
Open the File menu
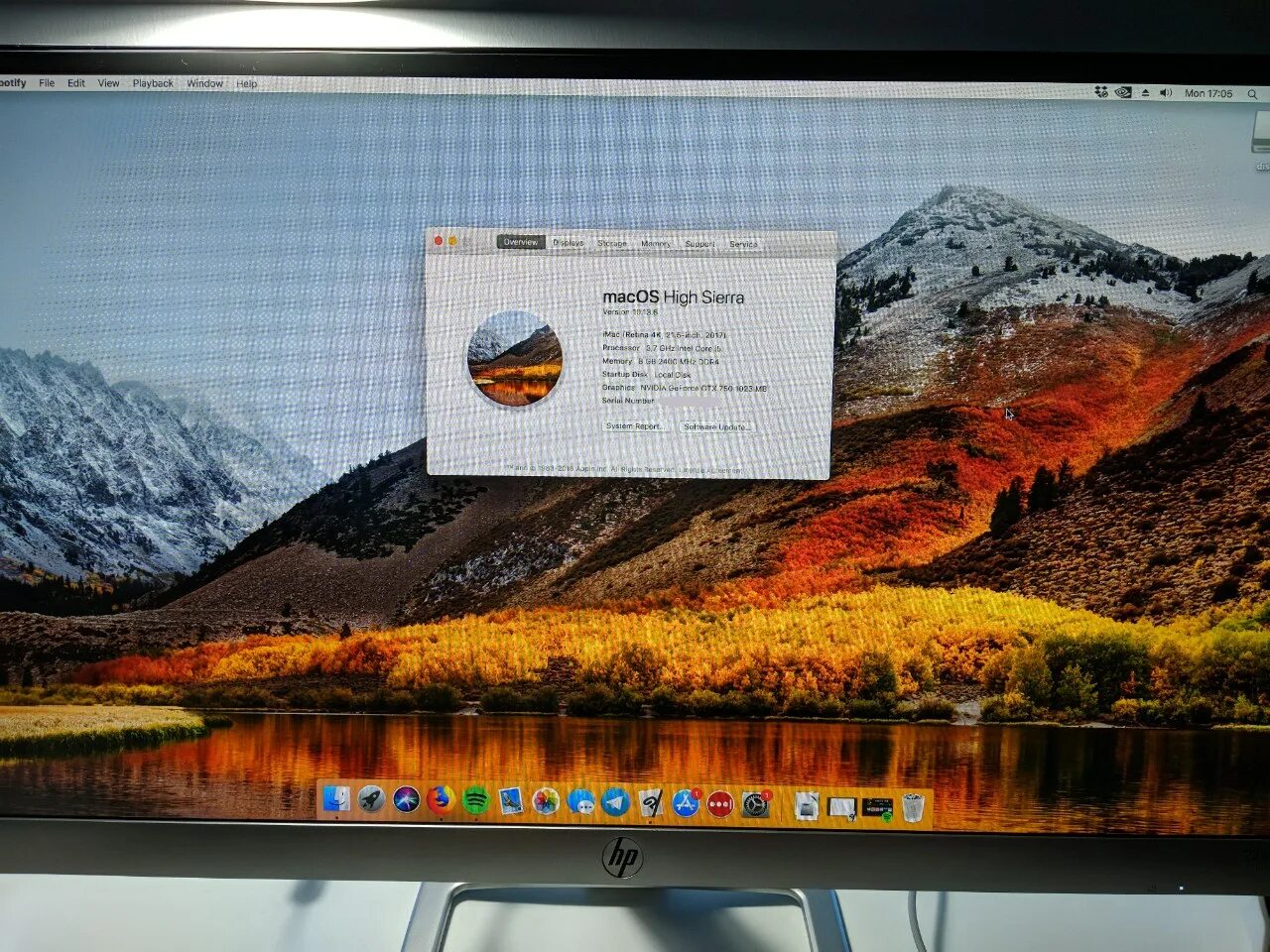[47, 82]
